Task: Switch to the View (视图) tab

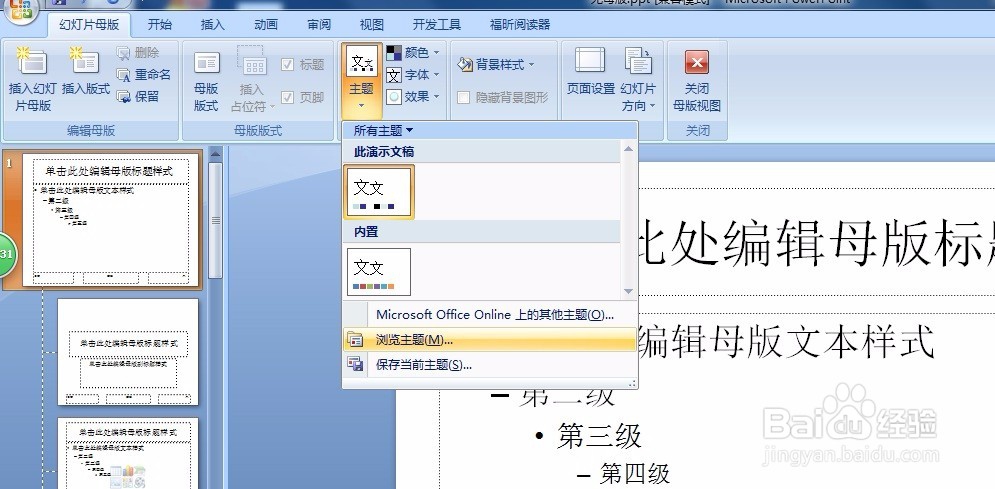Action: click(x=372, y=25)
